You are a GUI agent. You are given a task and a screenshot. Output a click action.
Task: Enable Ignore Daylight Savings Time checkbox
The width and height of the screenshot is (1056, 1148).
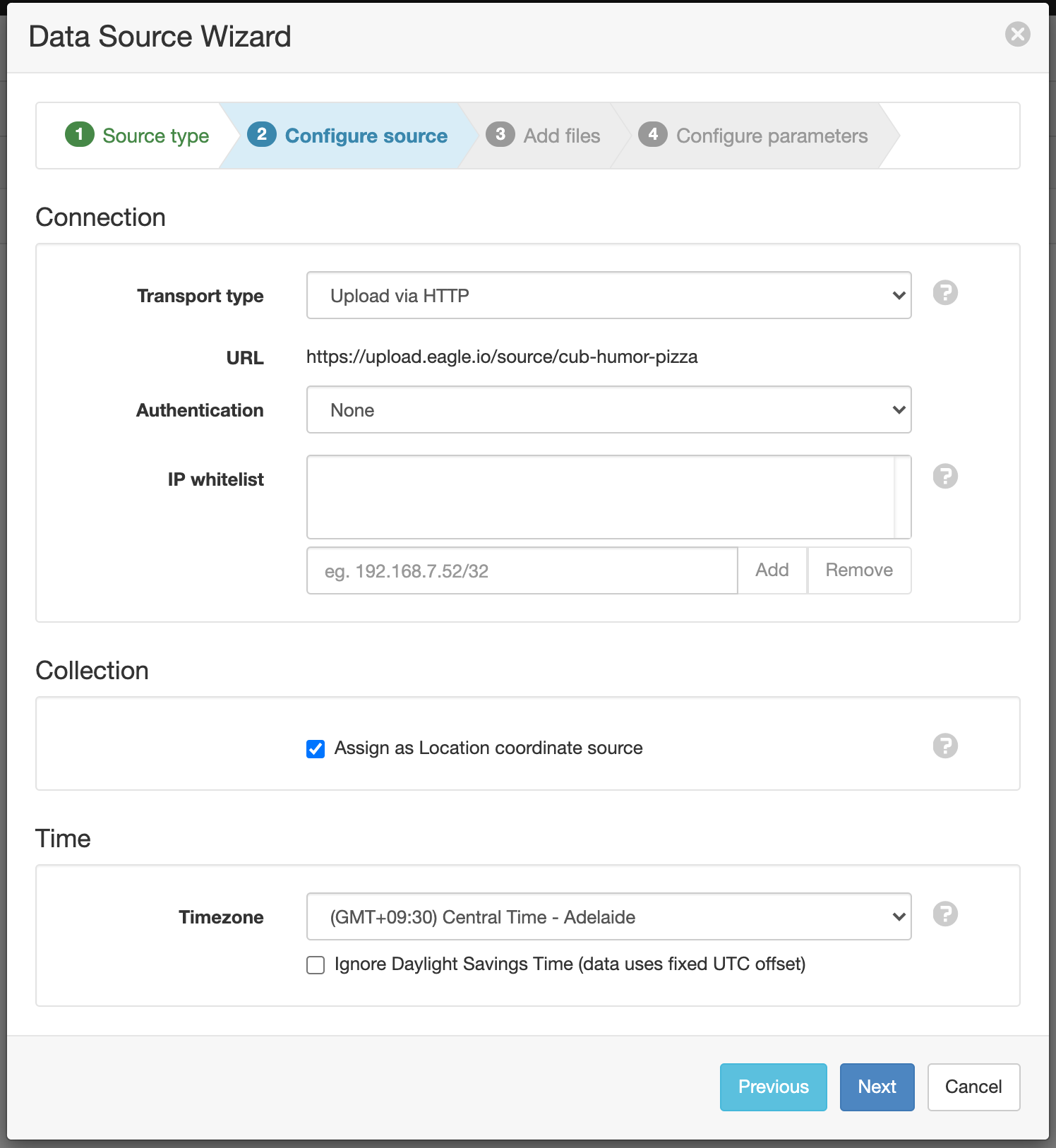[x=316, y=964]
